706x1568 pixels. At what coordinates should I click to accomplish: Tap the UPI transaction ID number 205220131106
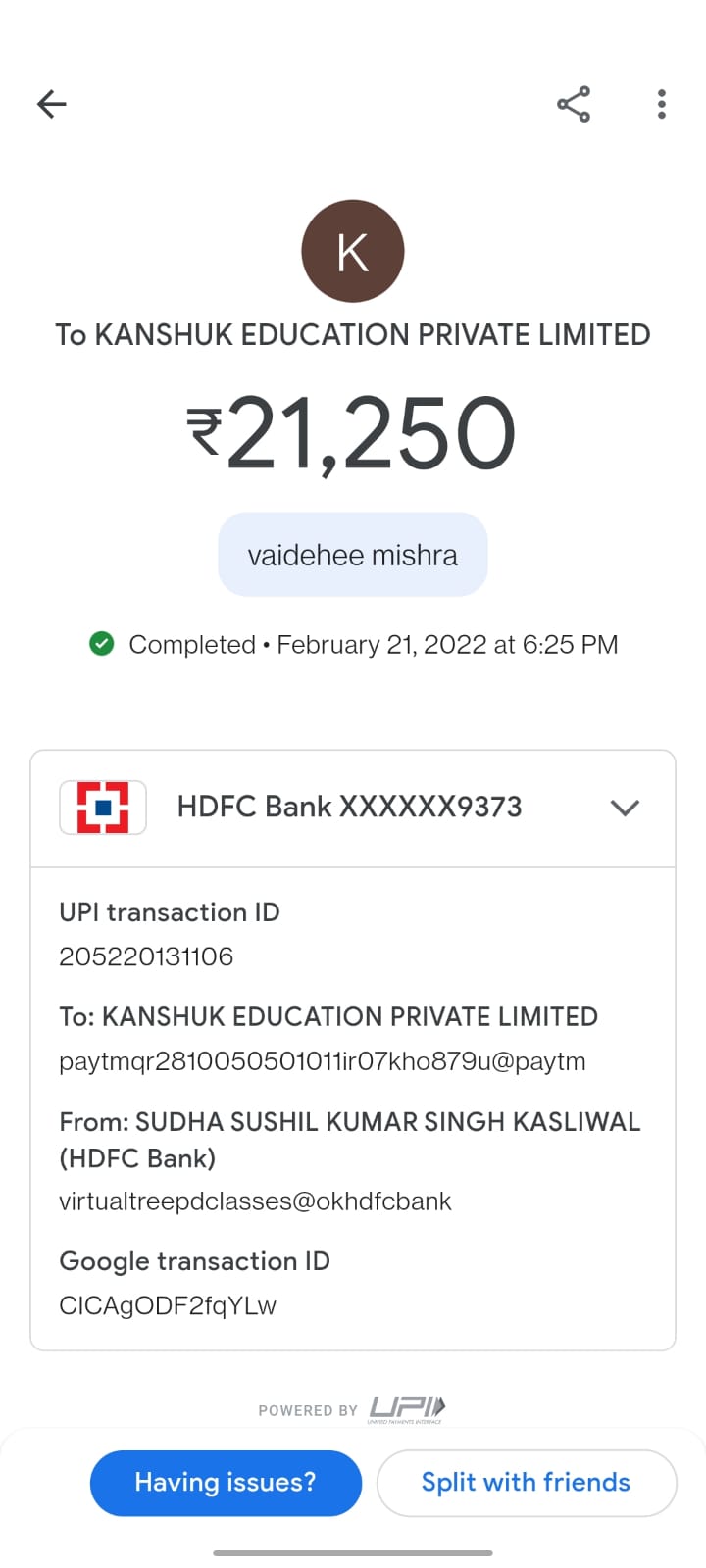(146, 956)
